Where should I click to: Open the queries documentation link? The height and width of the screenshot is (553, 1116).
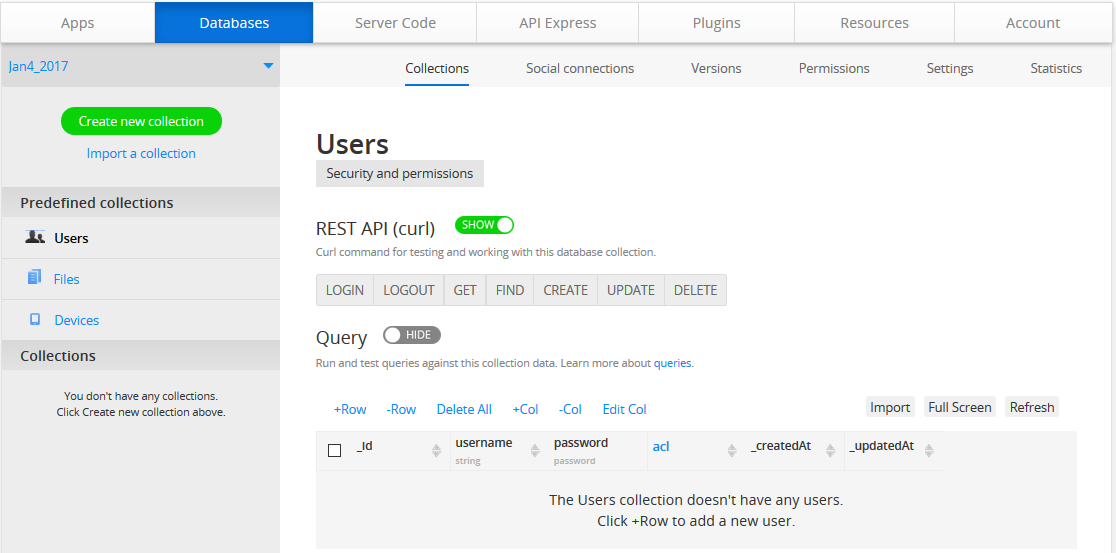[x=673, y=363]
